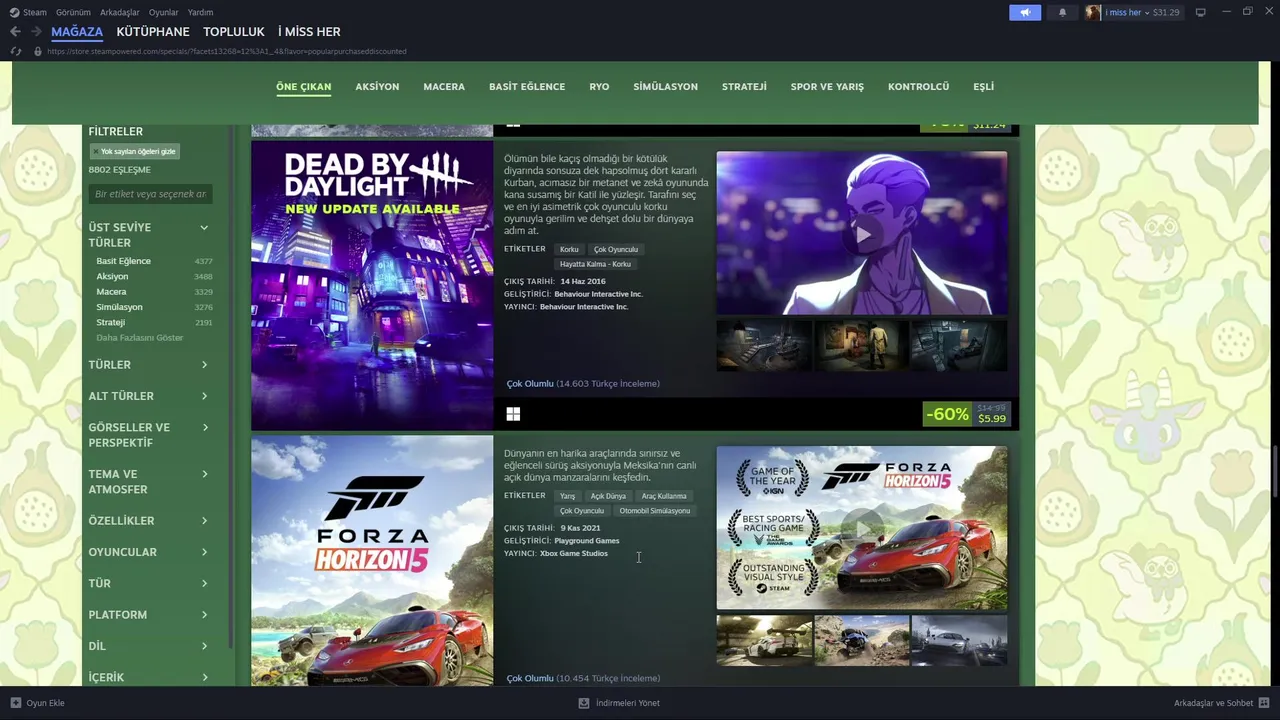Switch to the TOPLULUK tab
Viewport: 1280px width, 720px height.
click(234, 32)
